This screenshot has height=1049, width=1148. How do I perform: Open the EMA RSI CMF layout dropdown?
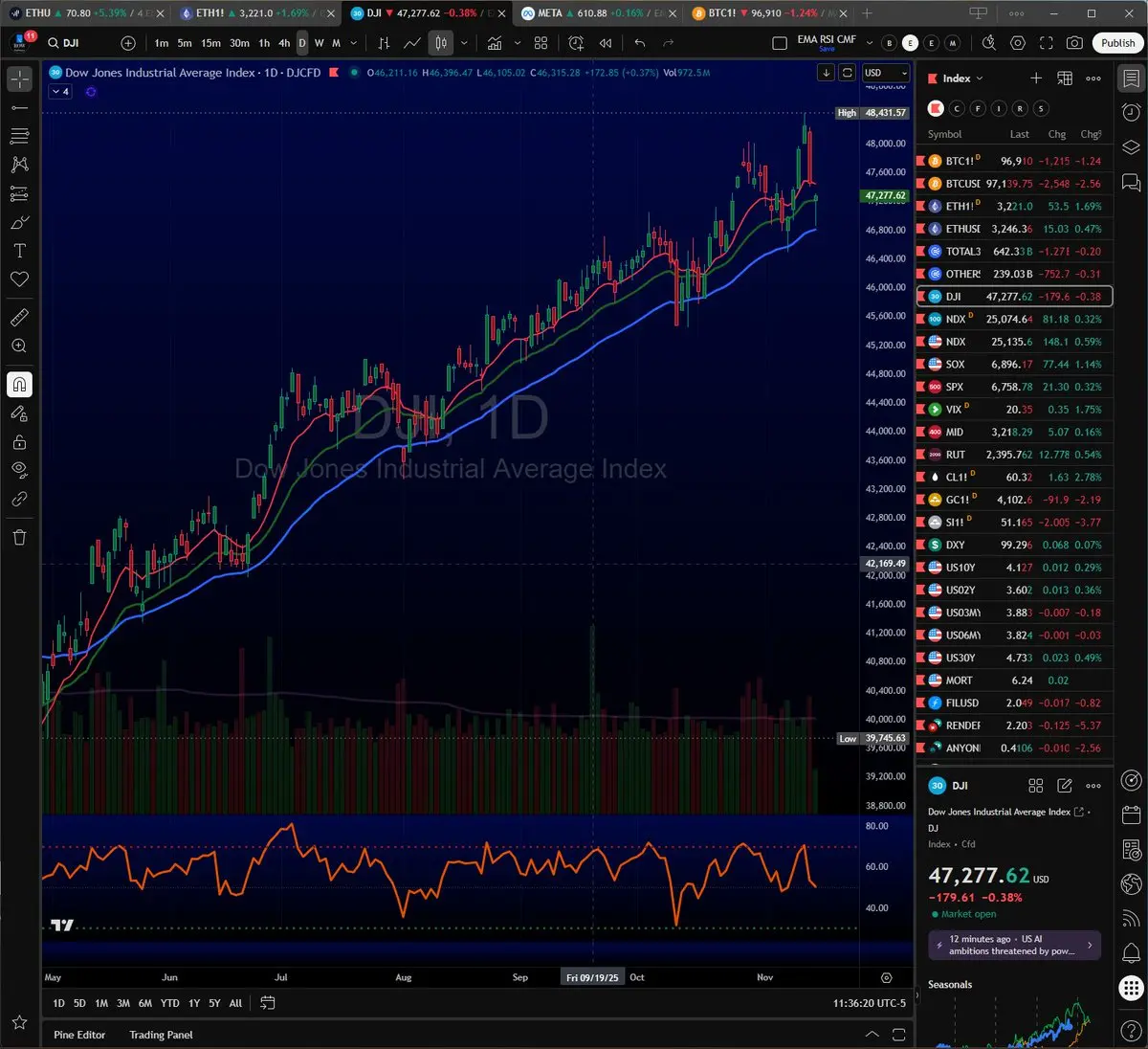point(870,43)
